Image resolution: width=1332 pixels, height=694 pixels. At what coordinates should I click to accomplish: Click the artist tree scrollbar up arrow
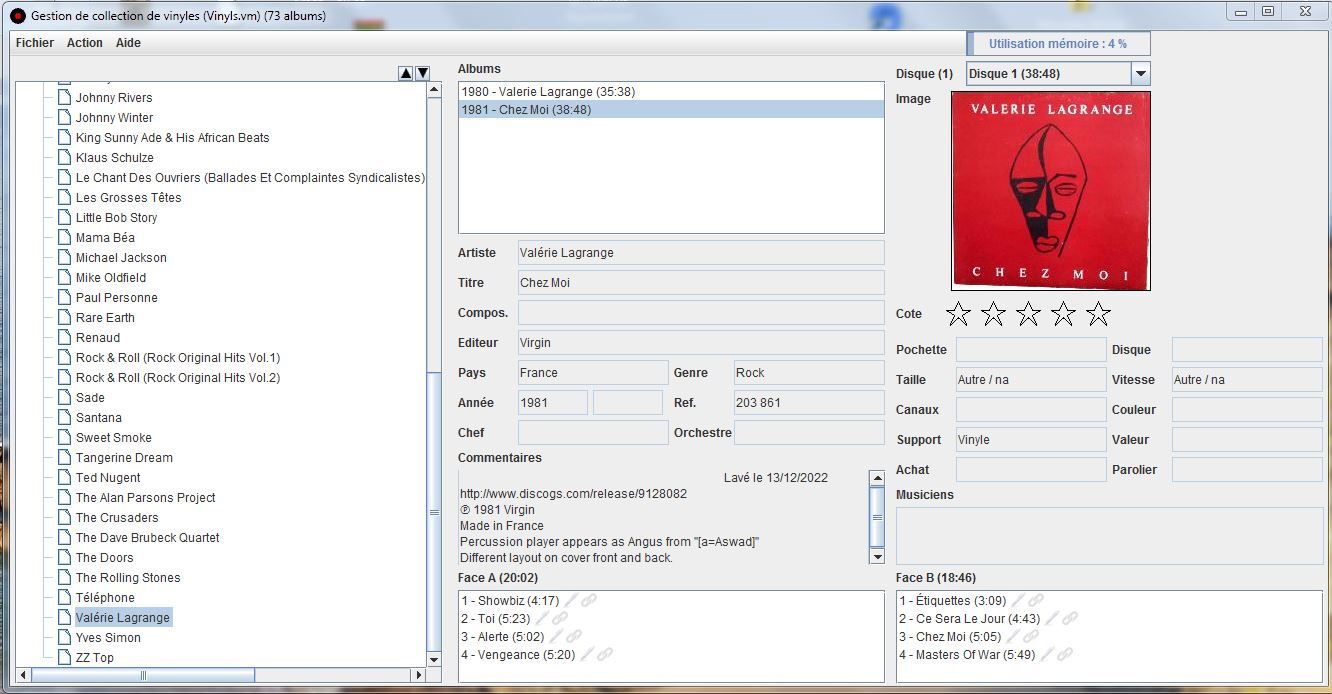click(434, 90)
